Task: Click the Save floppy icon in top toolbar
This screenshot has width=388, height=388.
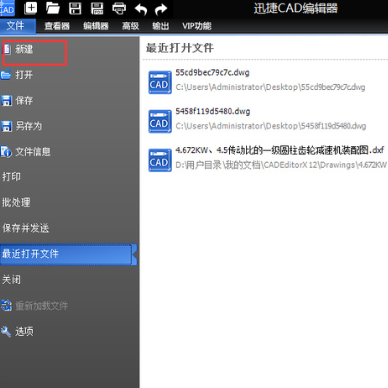Action: [75, 8]
